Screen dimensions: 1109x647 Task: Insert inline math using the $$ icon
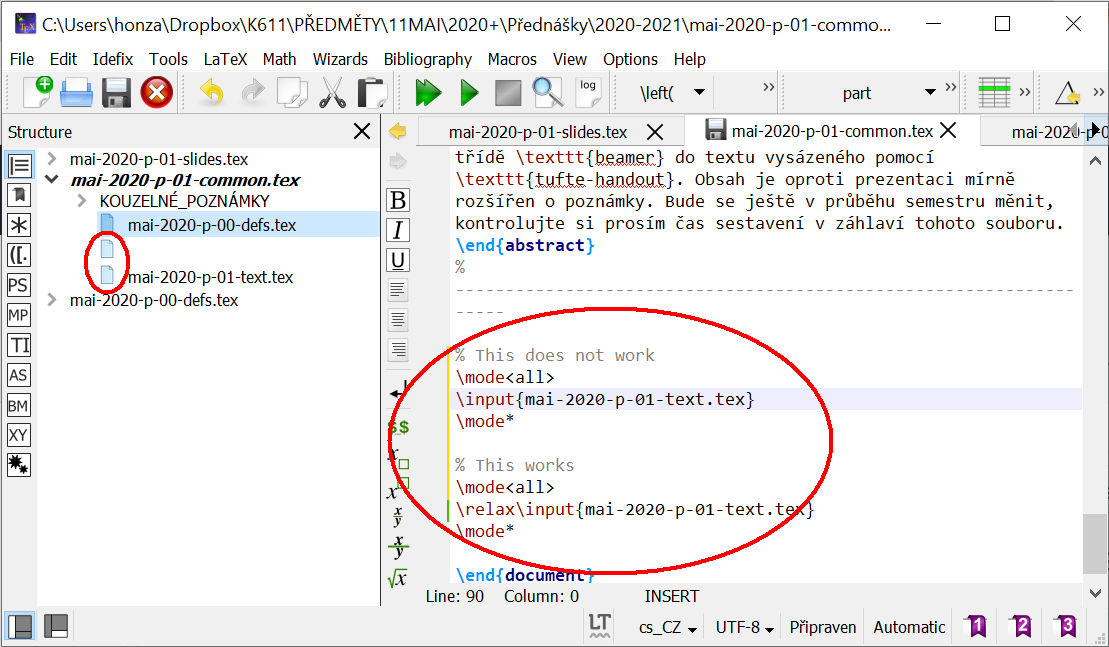pos(397,426)
